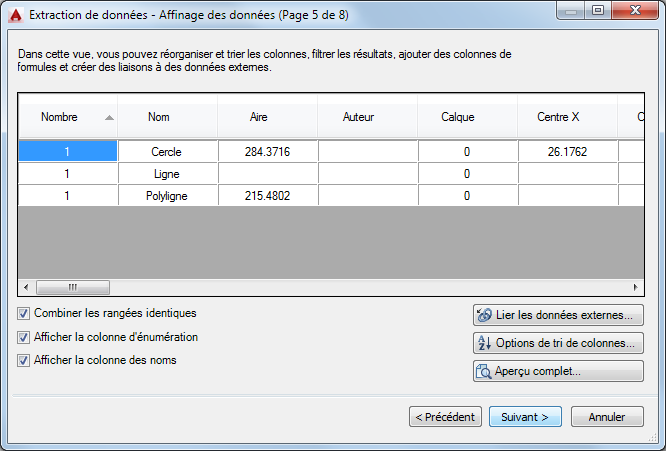Go to next page with Suivant
The width and height of the screenshot is (666, 451).
(x=525, y=416)
